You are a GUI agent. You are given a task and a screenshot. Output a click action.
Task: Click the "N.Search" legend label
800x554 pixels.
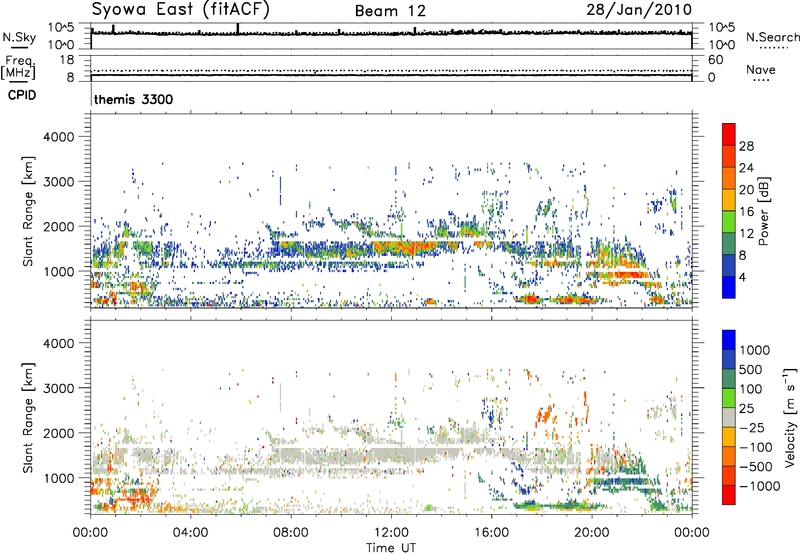773,37
